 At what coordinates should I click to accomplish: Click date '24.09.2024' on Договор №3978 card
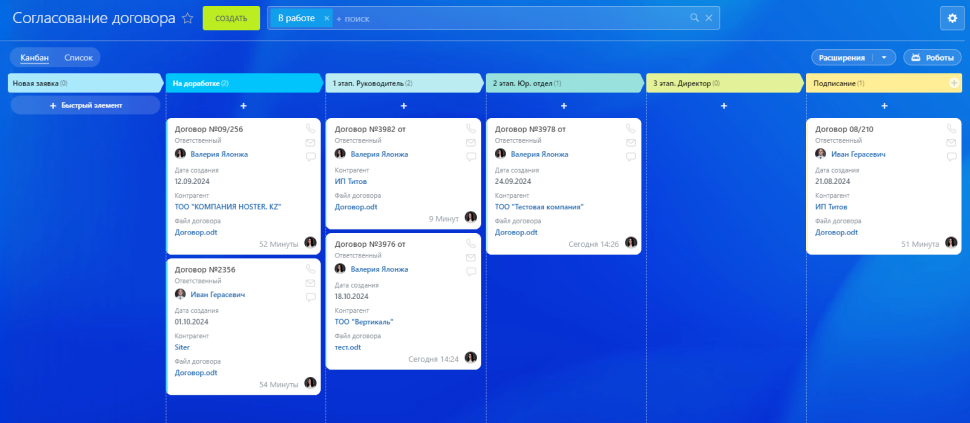pyautogui.click(x=513, y=182)
